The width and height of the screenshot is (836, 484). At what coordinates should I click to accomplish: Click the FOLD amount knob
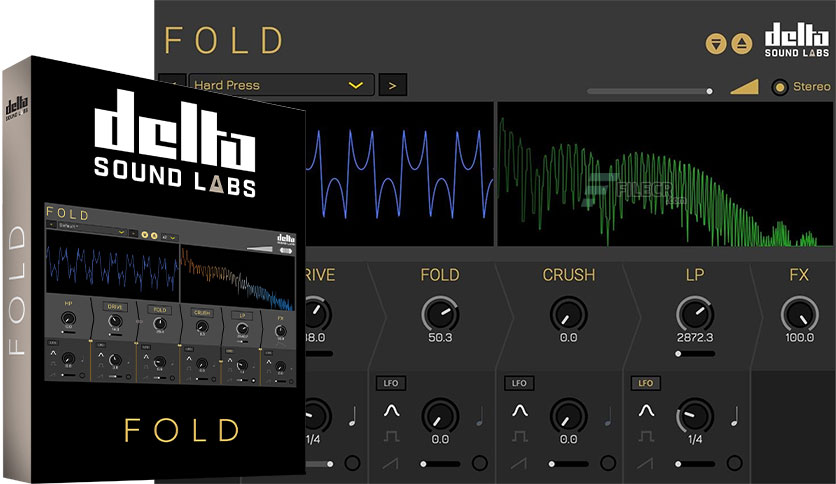pyautogui.click(x=440, y=314)
